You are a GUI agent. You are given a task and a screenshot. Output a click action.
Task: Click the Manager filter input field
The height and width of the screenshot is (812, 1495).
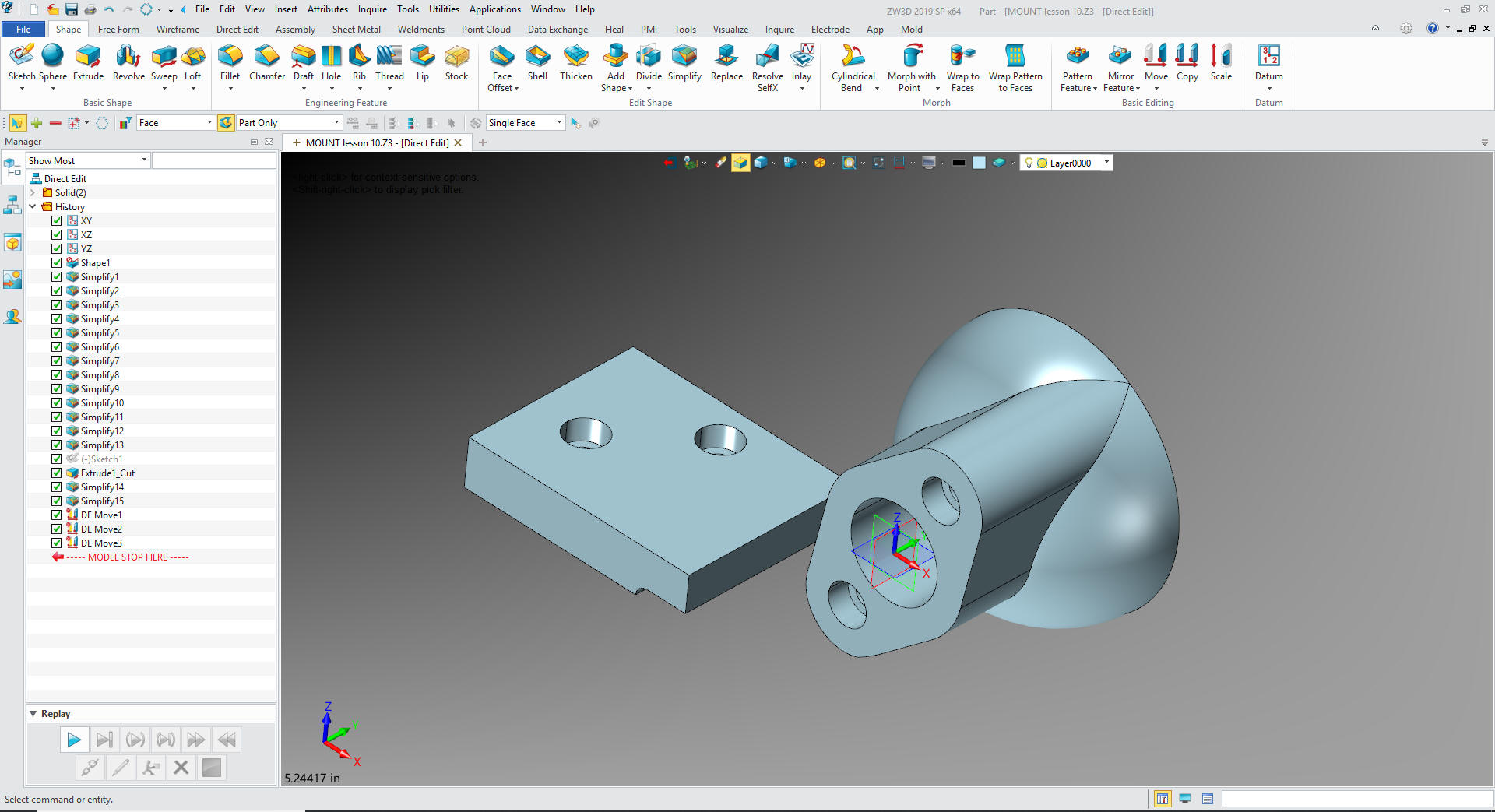pyautogui.click(x=214, y=160)
